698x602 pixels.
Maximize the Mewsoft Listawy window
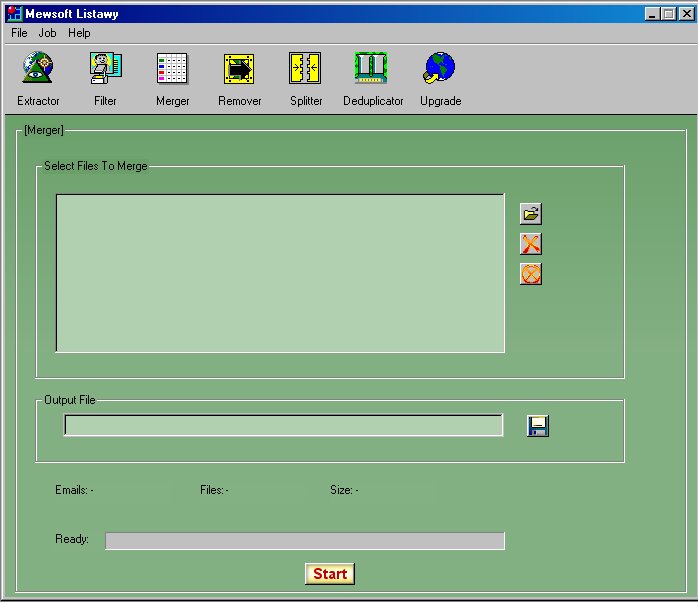(669, 14)
